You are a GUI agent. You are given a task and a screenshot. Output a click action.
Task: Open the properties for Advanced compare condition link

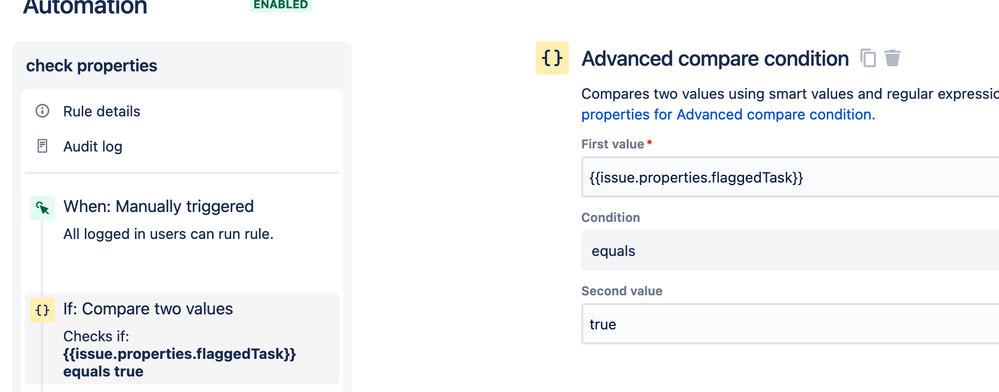click(728, 115)
